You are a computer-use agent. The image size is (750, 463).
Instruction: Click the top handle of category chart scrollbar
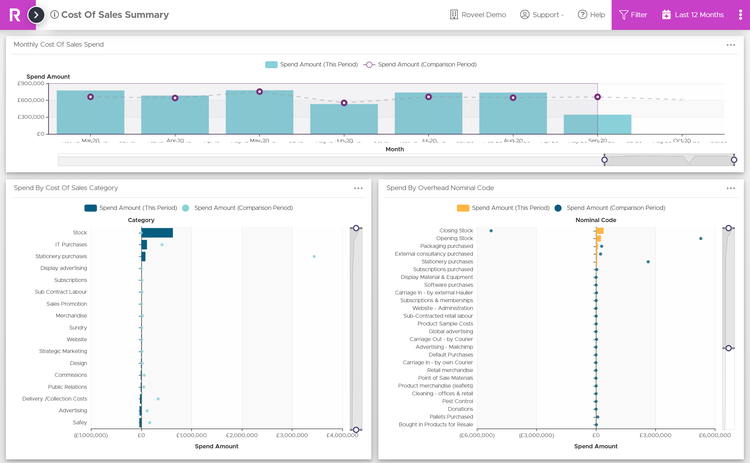click(x=356, y=229)
